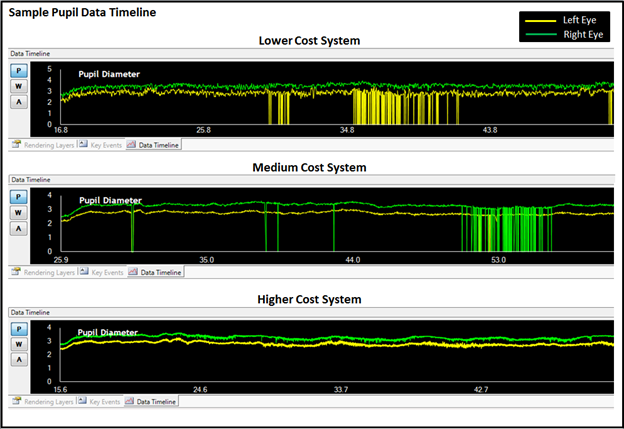Open Rendering Layers tab under Medium Cost System
This screenshot has width=624, height=429.
point(43,272)
